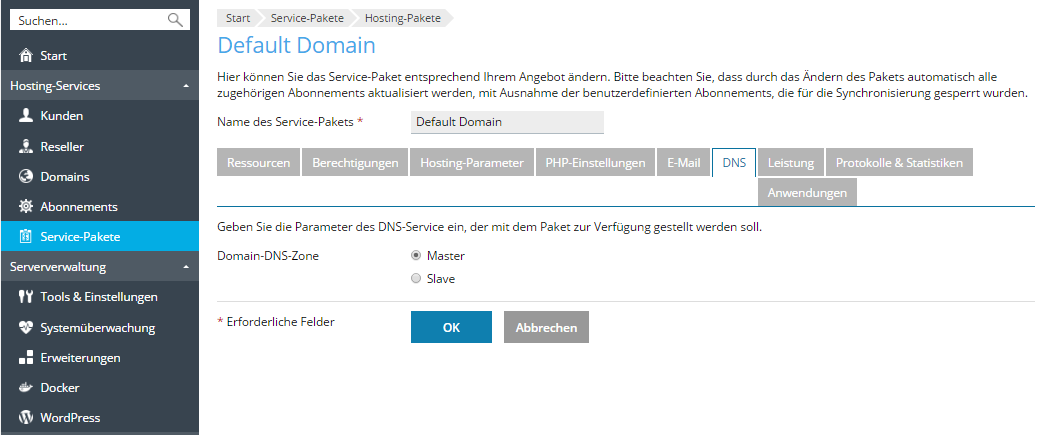The image size is (1038, 435).
Task: Click the Abbrechen button
Action: pos(546,328)
